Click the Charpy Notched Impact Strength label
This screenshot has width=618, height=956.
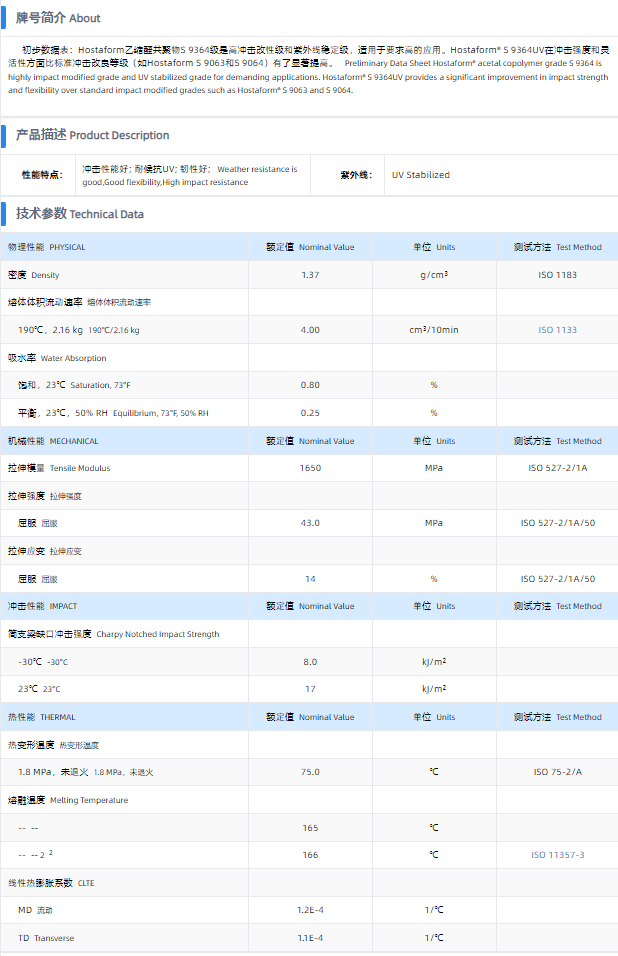(113, 634)
